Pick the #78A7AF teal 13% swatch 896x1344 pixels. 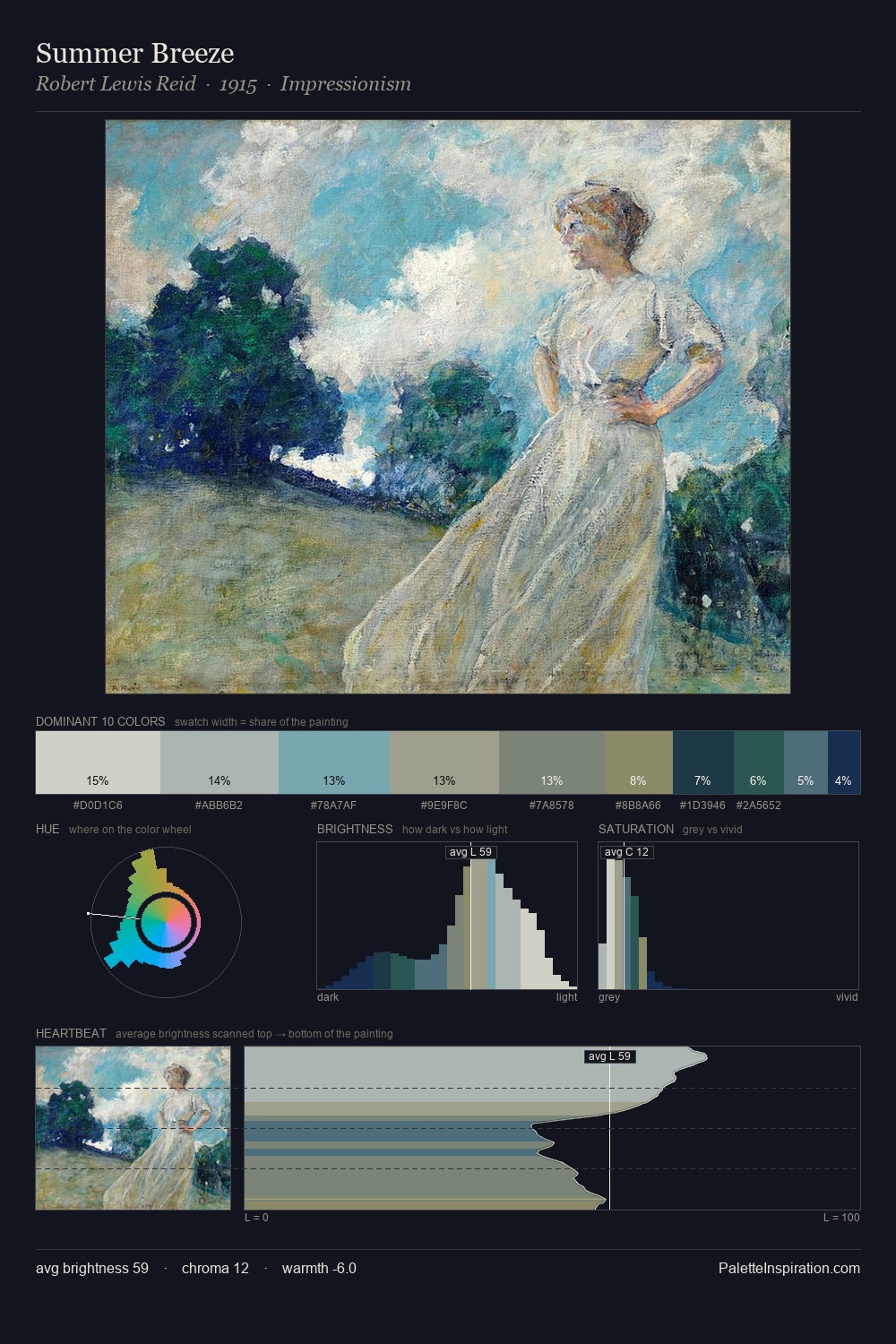(x=334, y=762)
